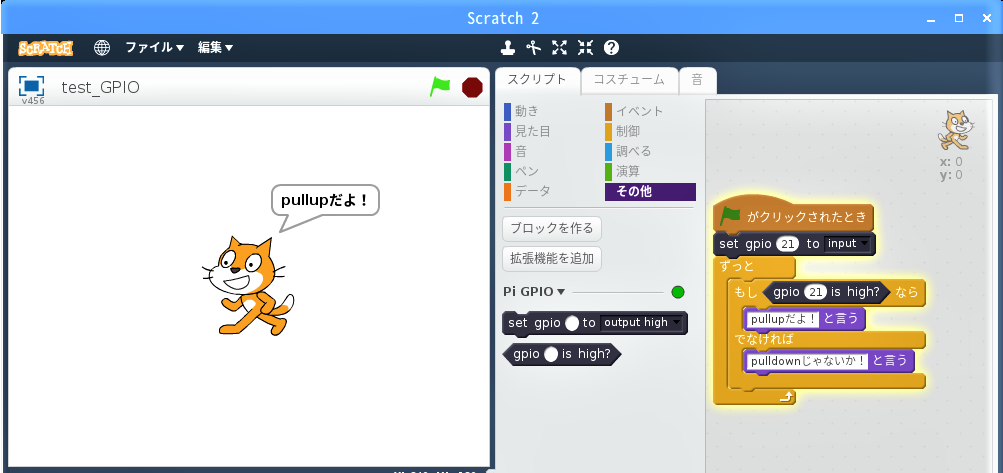Open the 編集 menu

[215, 47]
